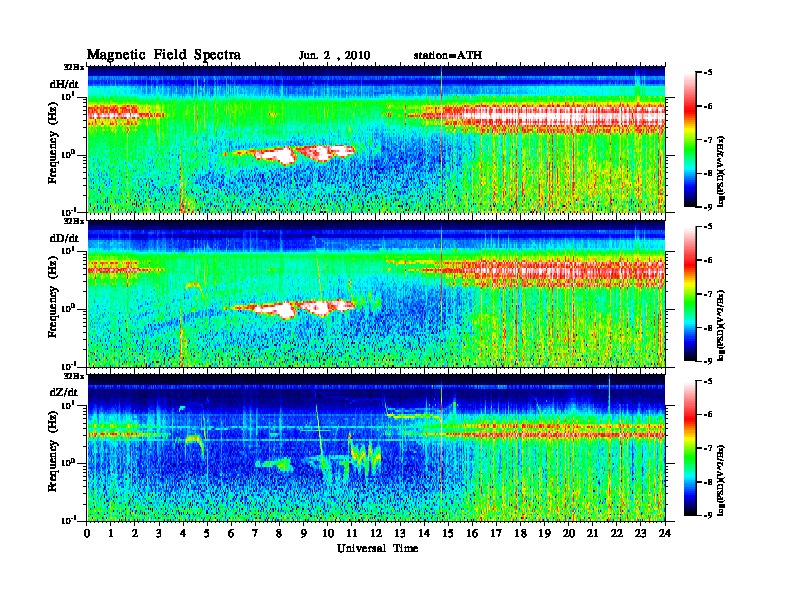Click the hour 2 tick label on time axis
Screen dimensions: 792x612
135,534
